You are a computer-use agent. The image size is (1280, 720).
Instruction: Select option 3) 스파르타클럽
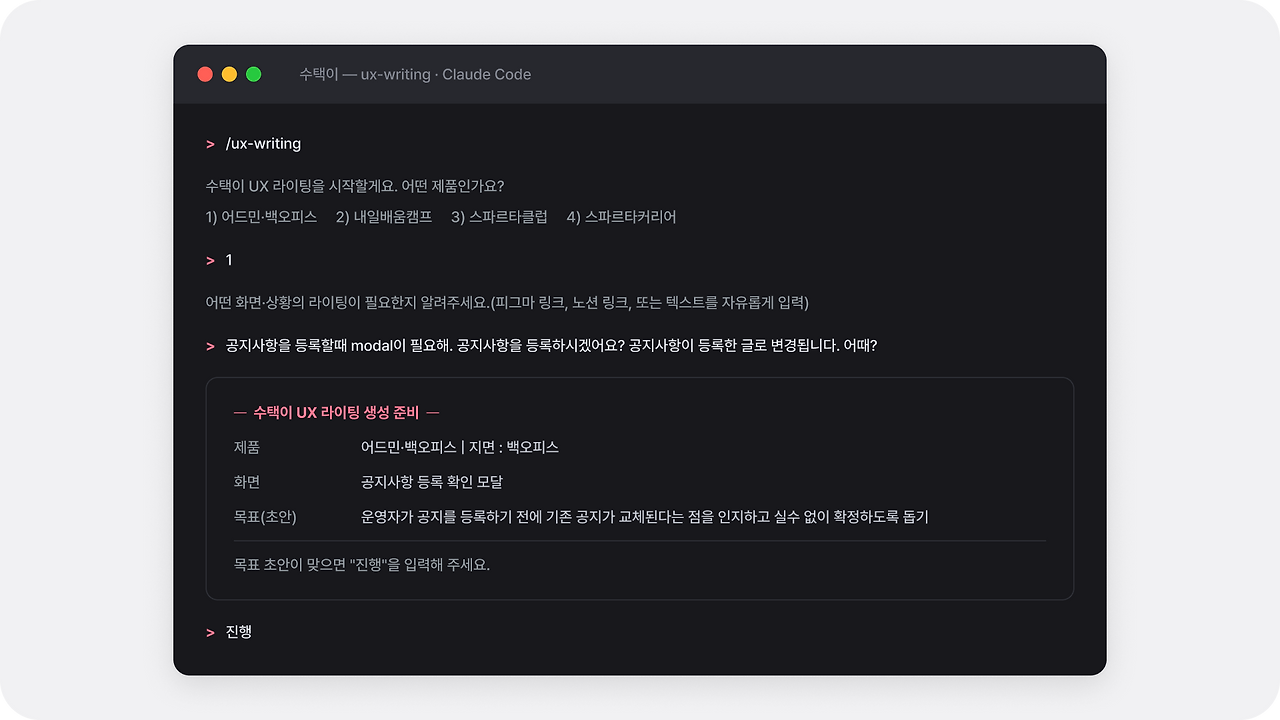(499, 216)
